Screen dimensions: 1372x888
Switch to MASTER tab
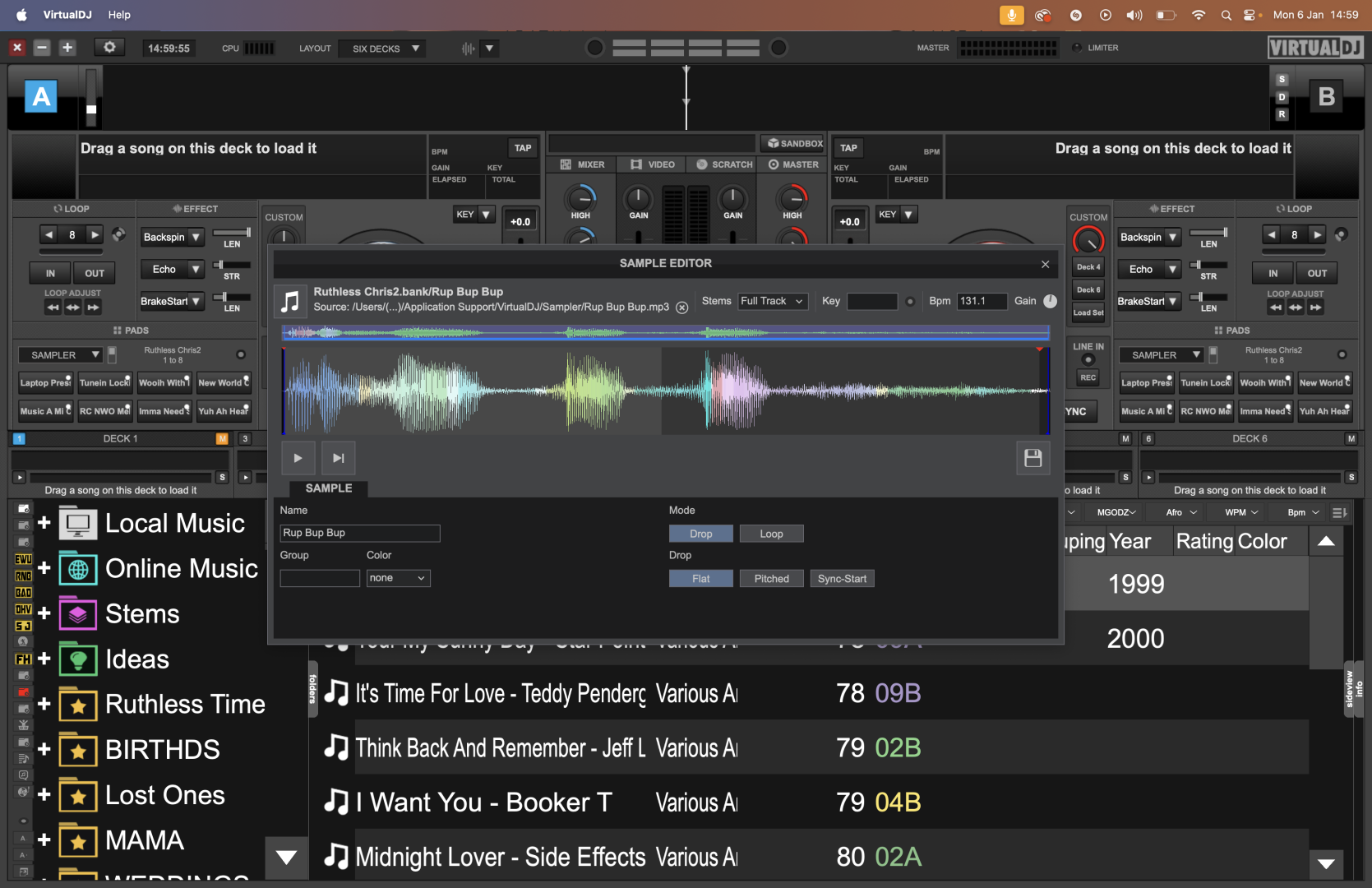pos(793,164)
